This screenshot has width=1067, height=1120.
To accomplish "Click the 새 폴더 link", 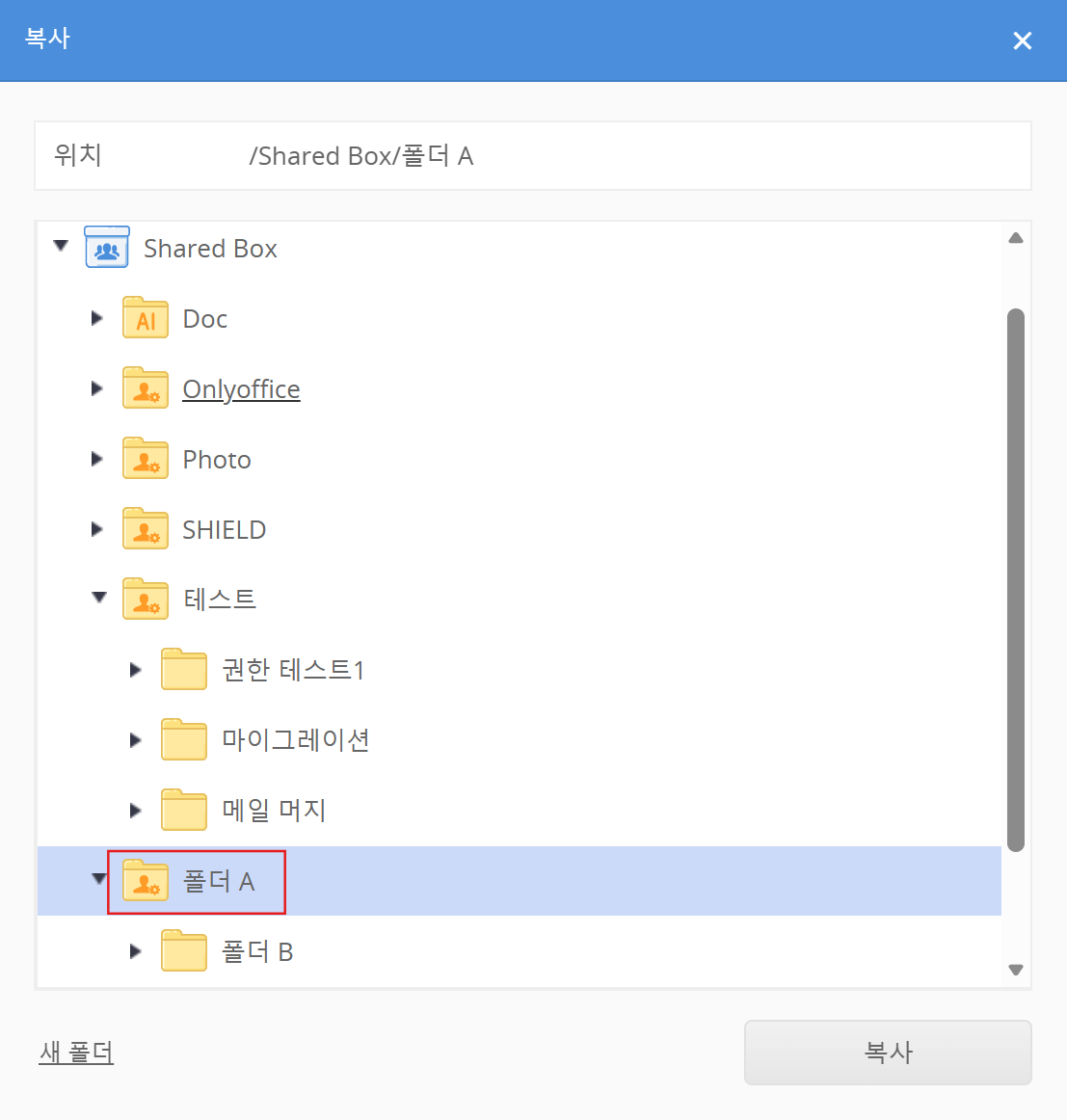I will coord(76,1053).
